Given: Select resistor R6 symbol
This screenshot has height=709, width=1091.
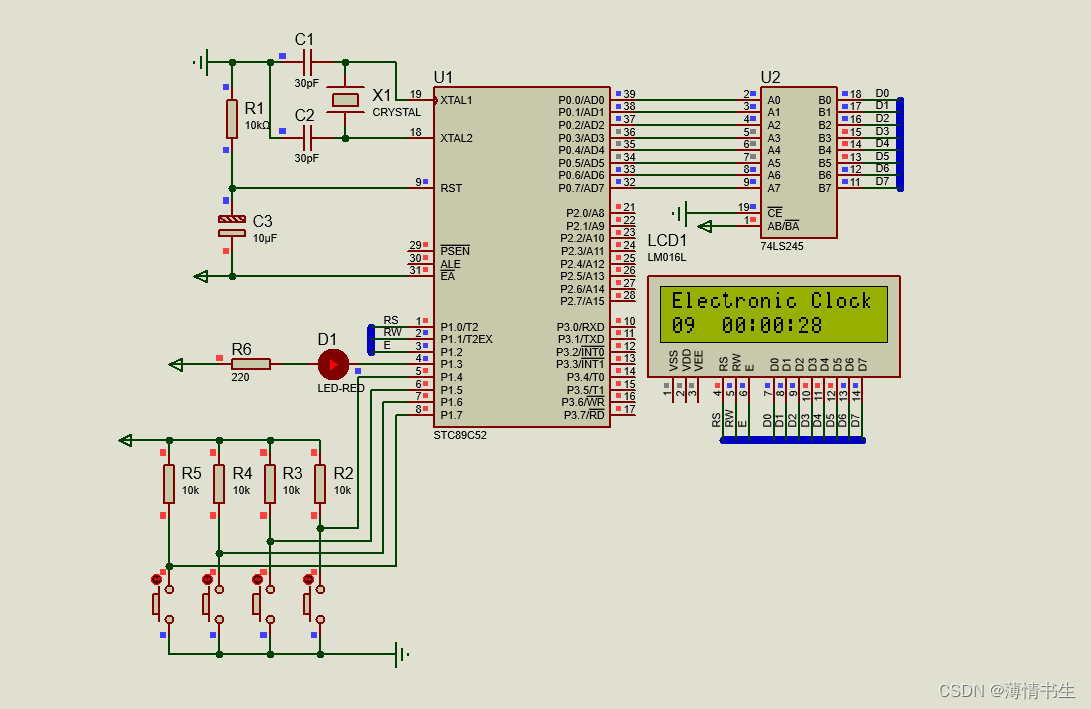Looking at the screenshot, I should coord(250,364).
